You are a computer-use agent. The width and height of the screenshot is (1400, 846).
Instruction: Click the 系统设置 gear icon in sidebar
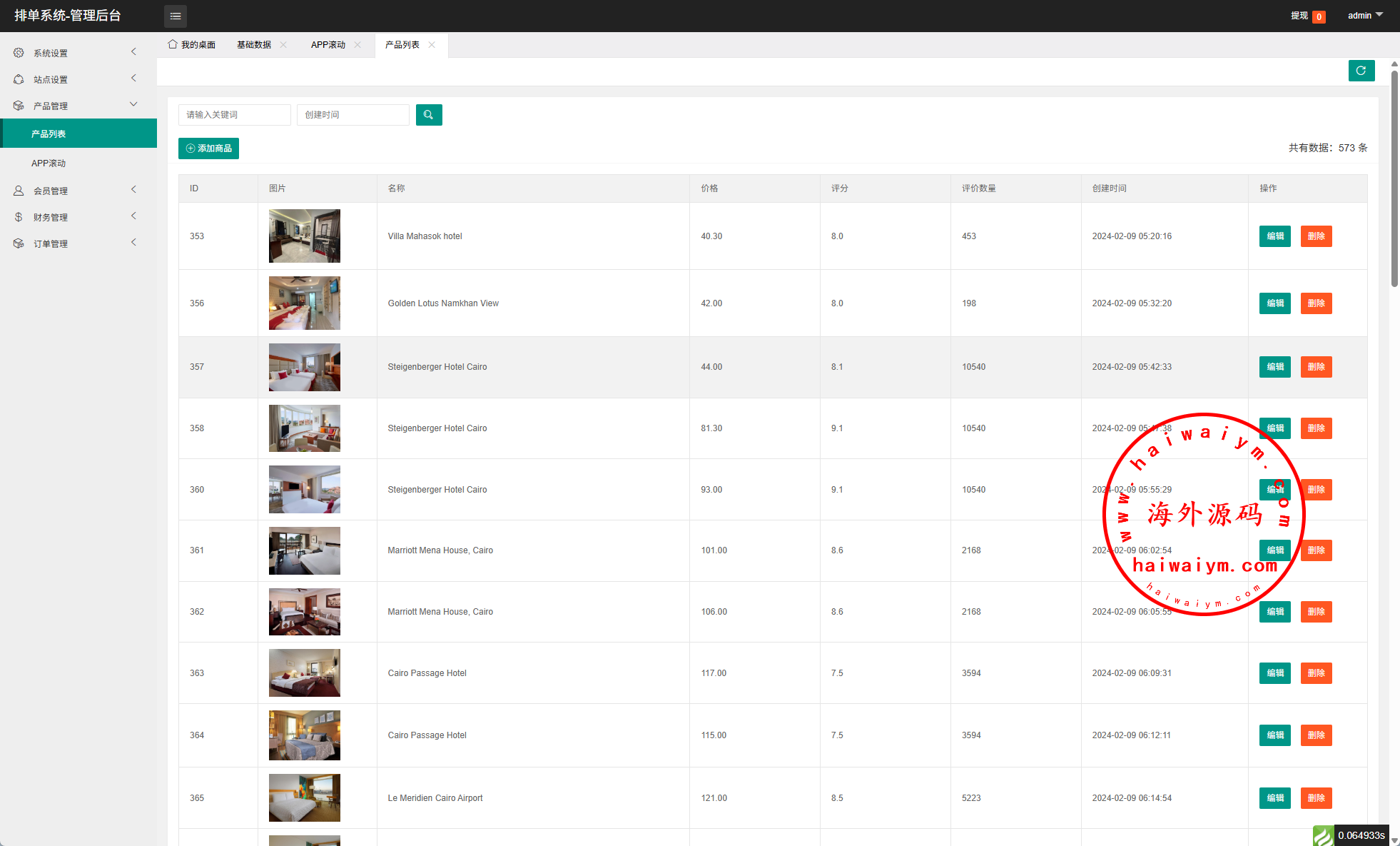[x=19, y=53]
